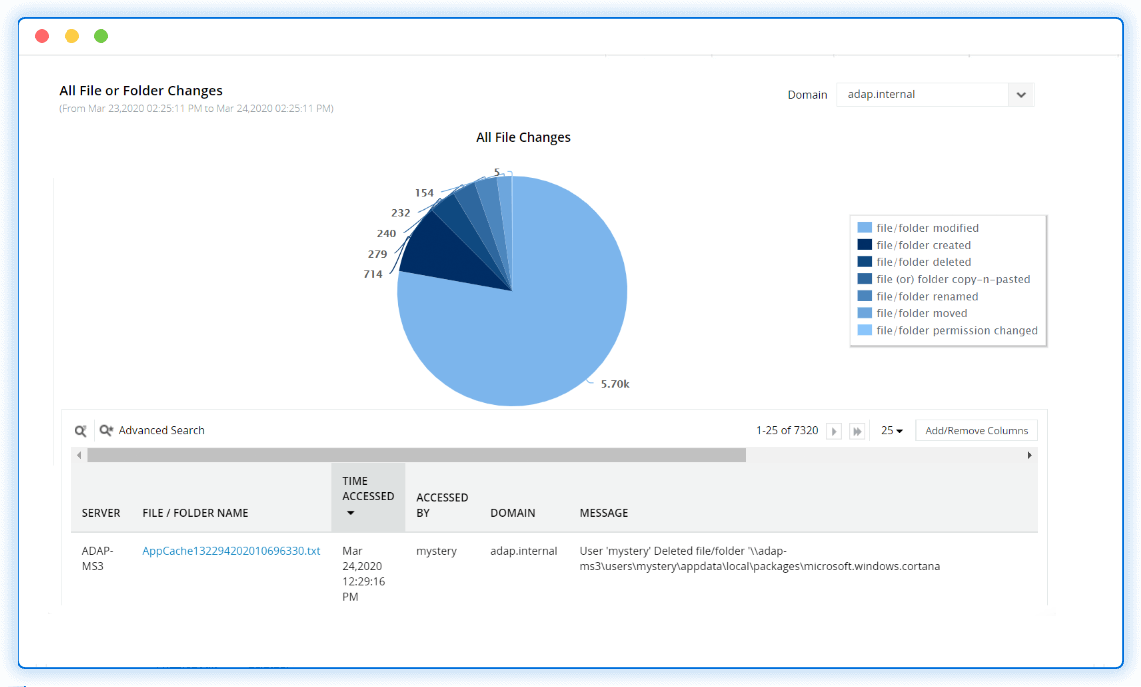Jump to last page using double-arrow icon
1141x687 pixels.
point(857,430)
